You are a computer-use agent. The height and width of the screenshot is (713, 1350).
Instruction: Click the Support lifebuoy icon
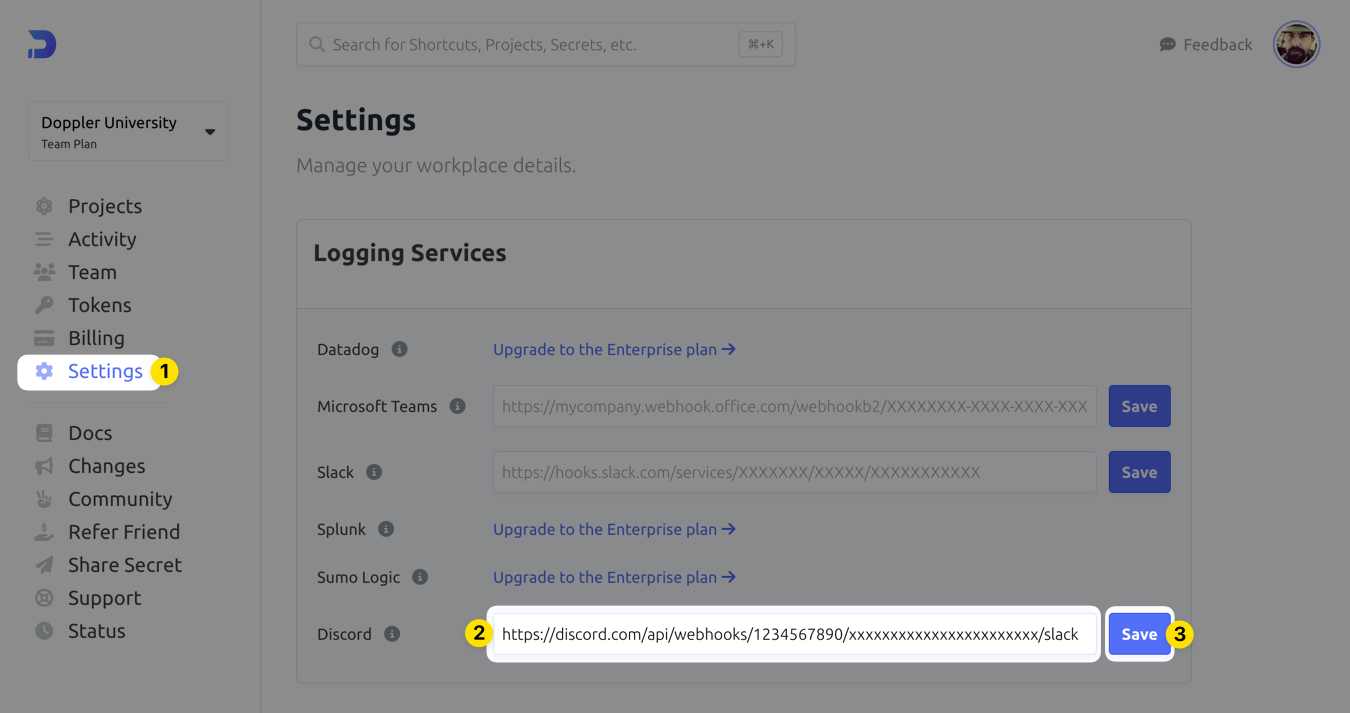click(x=44, y=598)
